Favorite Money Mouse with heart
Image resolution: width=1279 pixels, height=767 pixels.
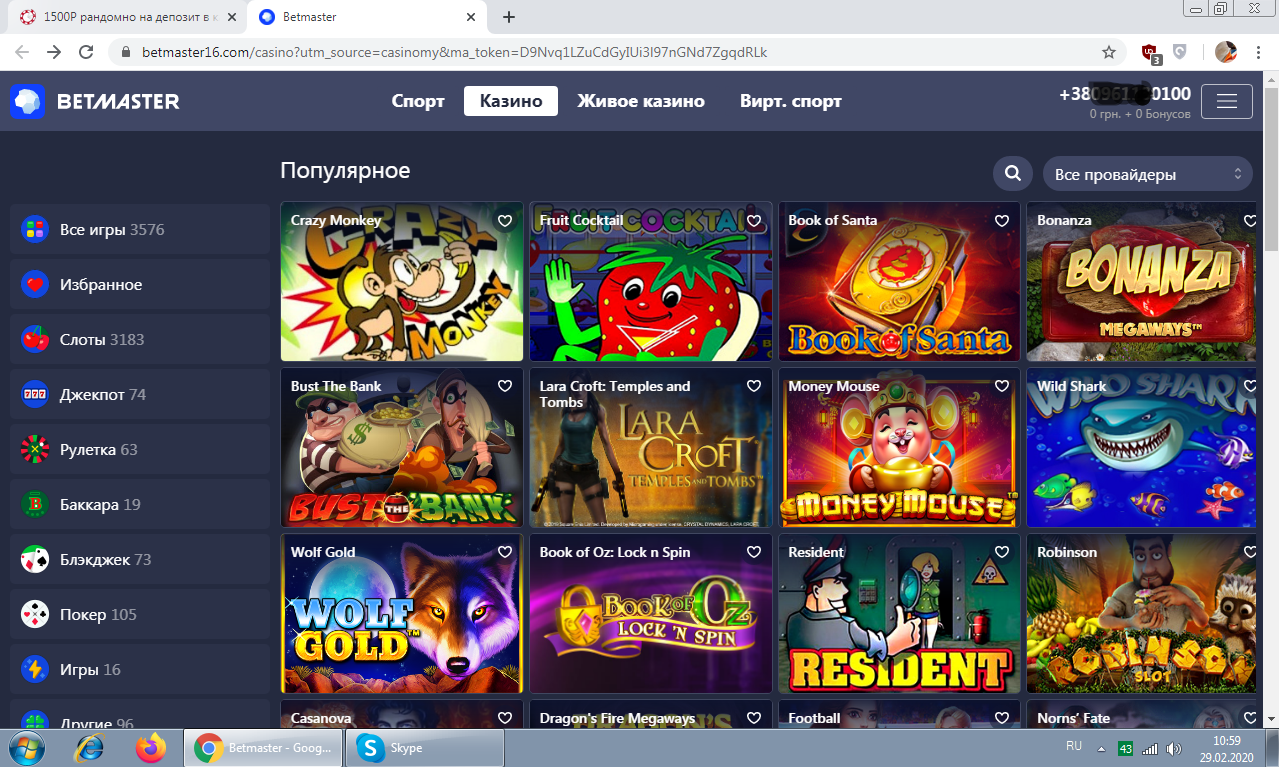pos(1002,386)
